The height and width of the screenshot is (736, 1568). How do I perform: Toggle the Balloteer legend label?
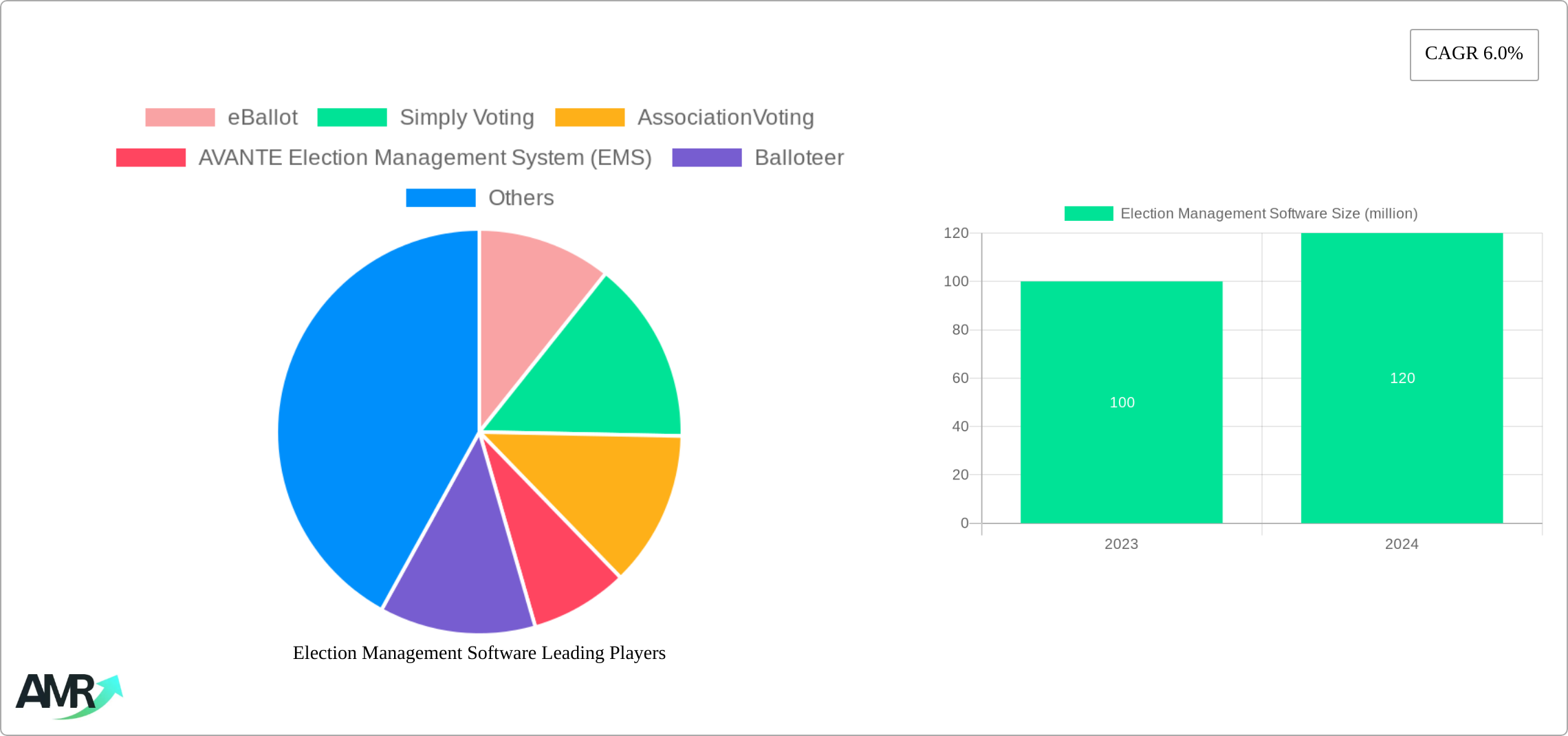(x=799, y=158)
